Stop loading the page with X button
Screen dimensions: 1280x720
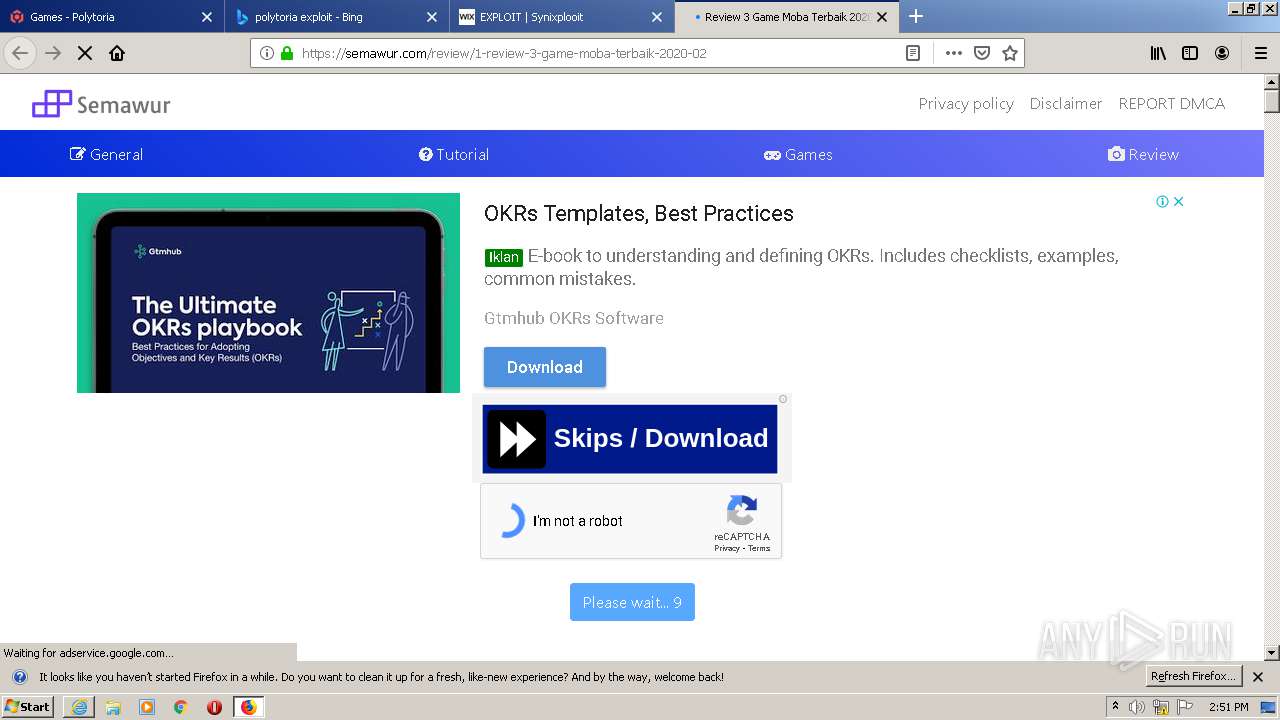pyautogui.click(x=85, y=53)
